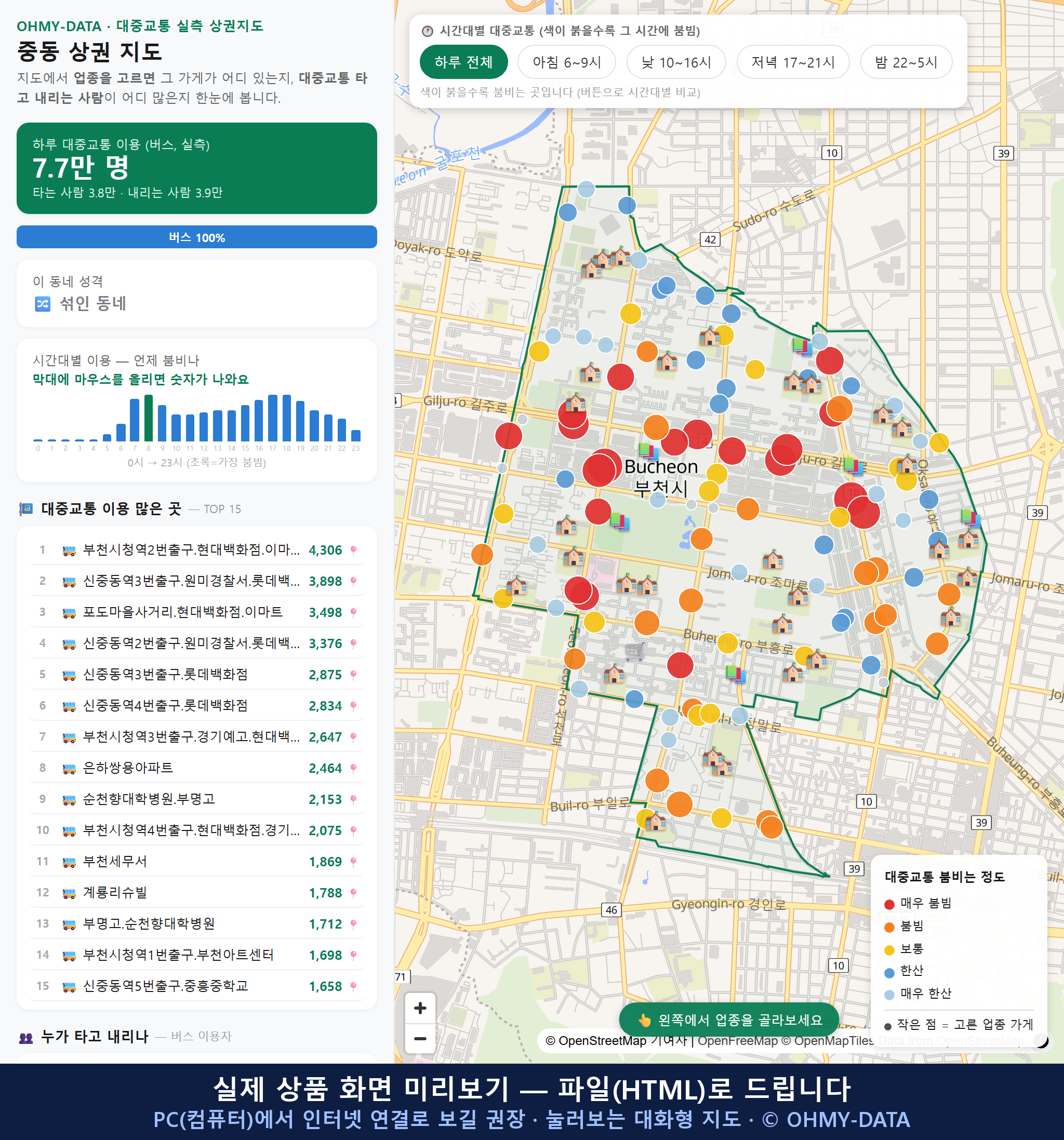Click the map pin for 신중동역3번출구.원미경찰서 row
The width and height of the screenshot is (1064, 1140).
(x=353, y=581)
